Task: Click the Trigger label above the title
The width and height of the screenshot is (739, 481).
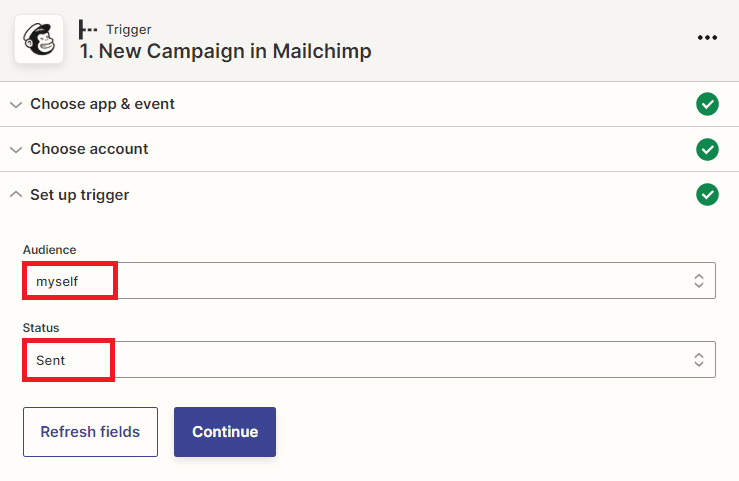Action: (x=127, y=29)
